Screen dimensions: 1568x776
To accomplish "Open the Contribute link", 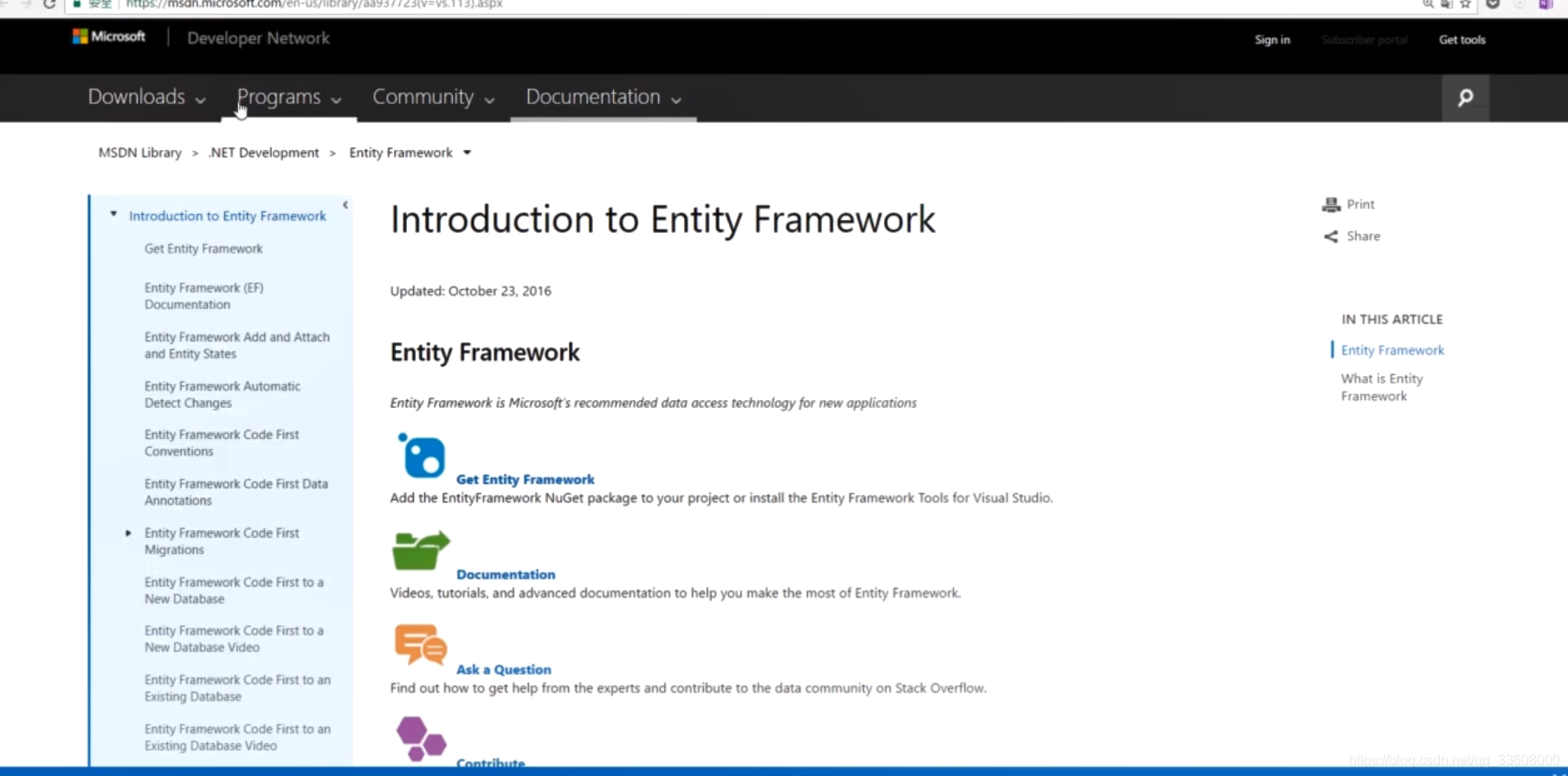I will 490,763.
